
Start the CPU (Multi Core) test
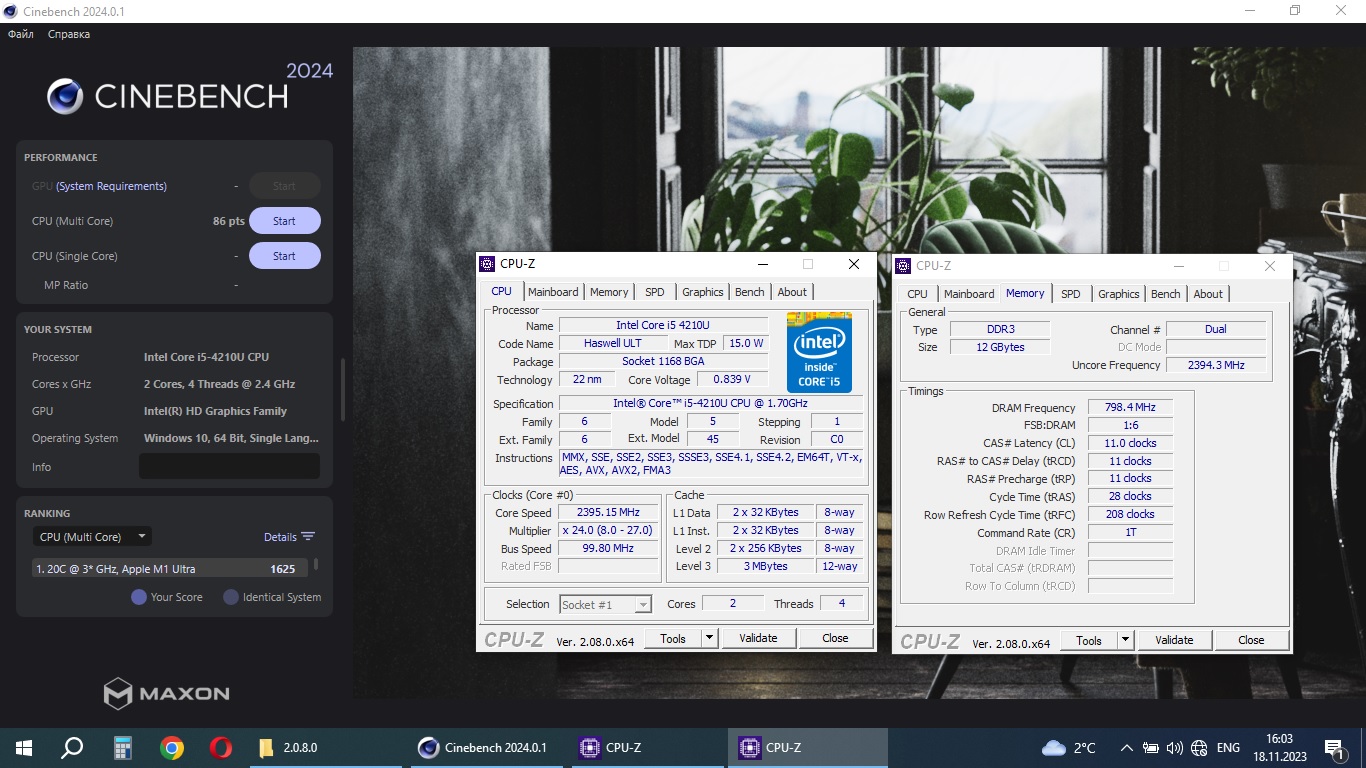(x=285, y=221)
